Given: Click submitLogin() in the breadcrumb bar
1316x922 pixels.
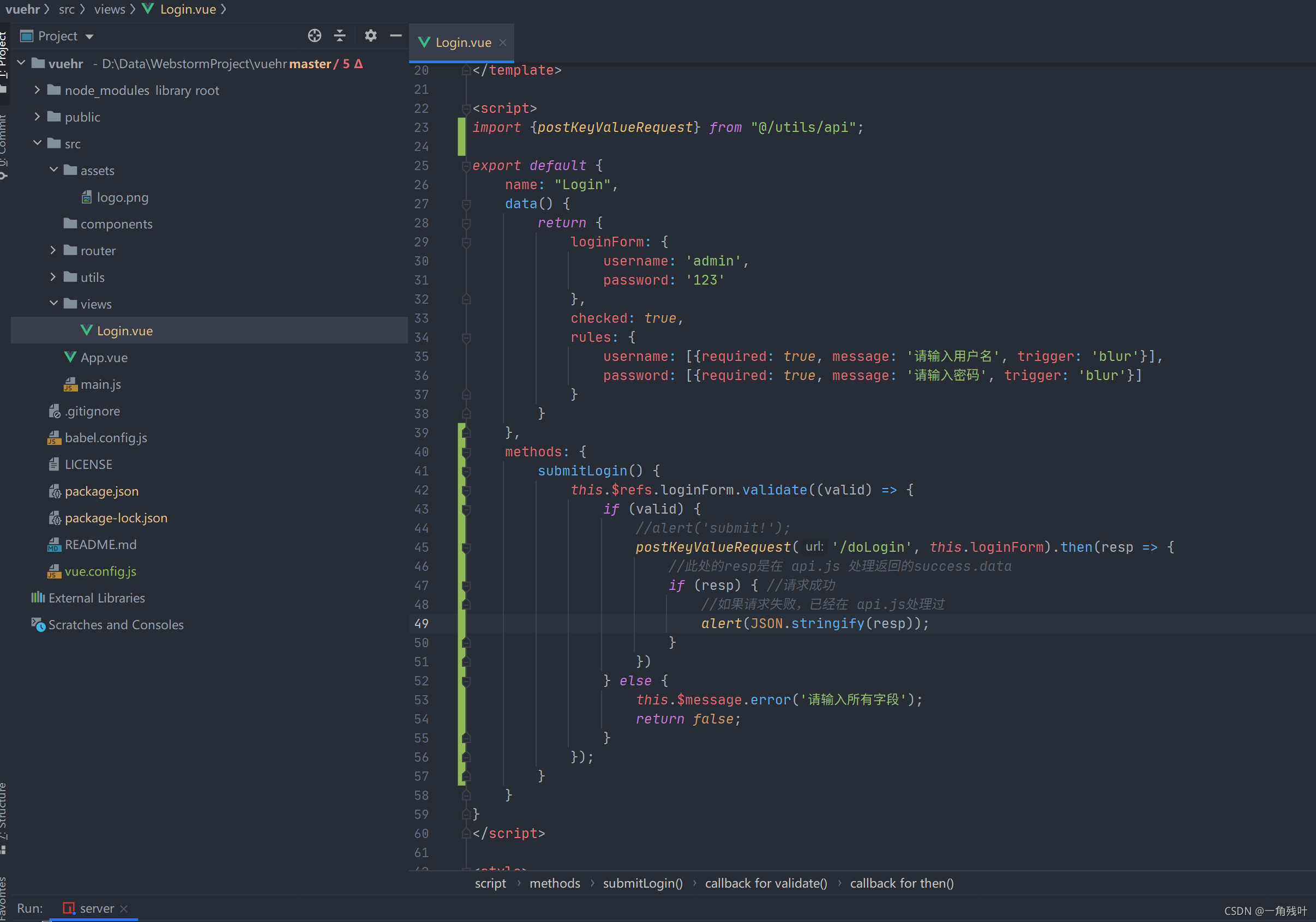Looking at the screenshot, I should [x=642, y=883].
